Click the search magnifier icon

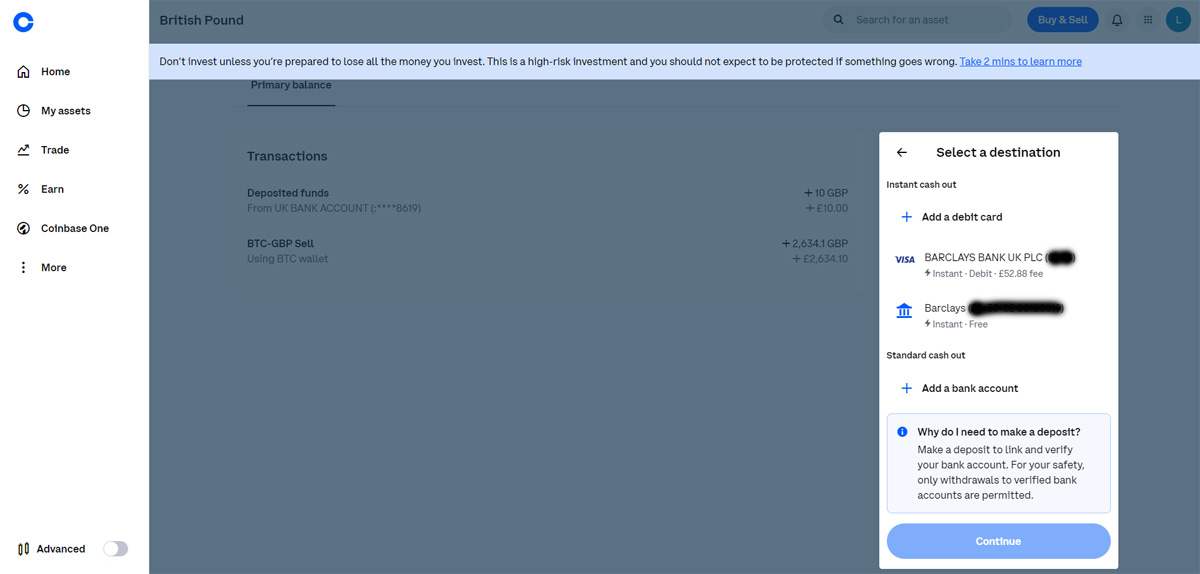(x=839, y=20)
